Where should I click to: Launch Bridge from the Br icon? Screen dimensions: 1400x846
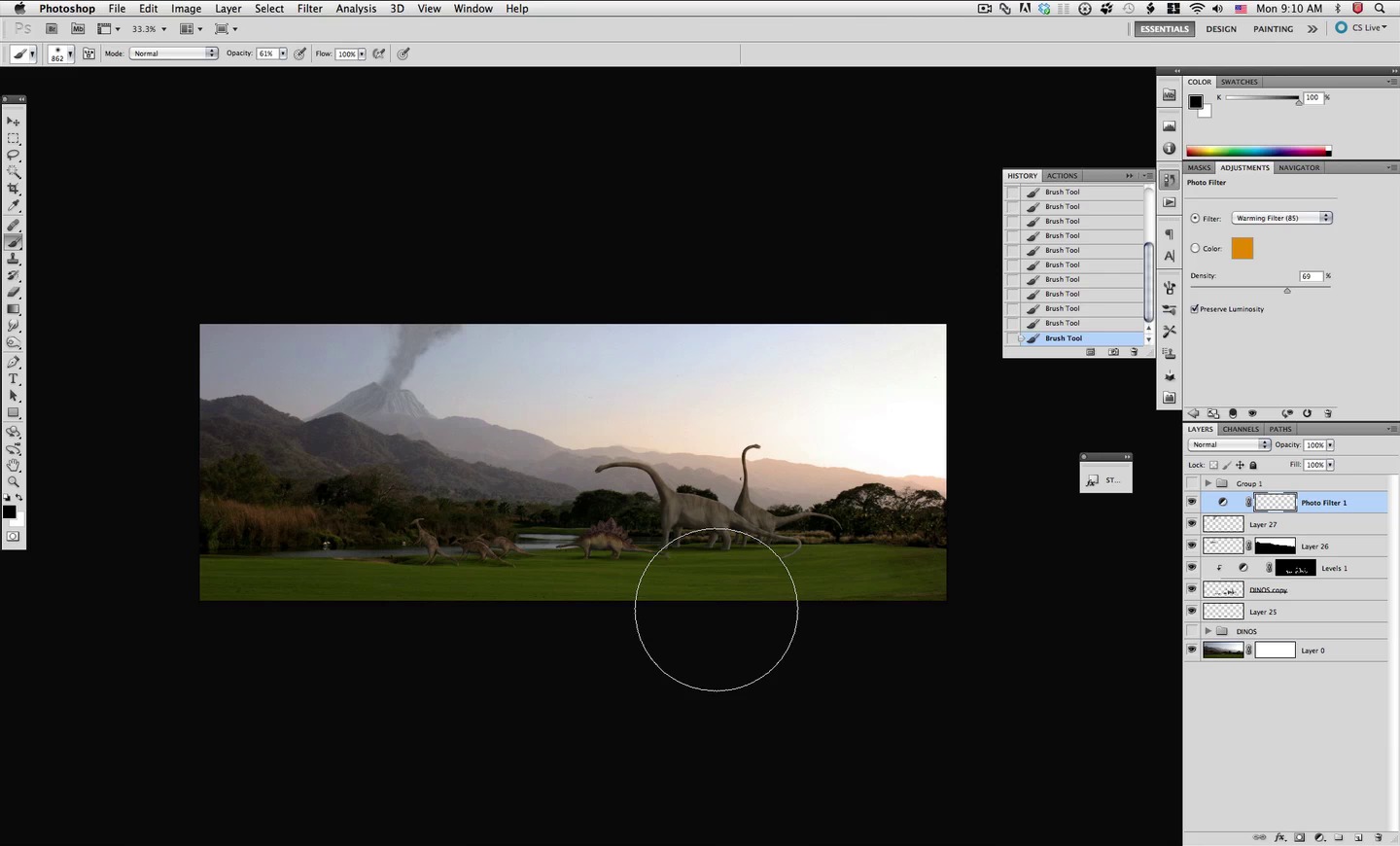(x=52, y=28)
